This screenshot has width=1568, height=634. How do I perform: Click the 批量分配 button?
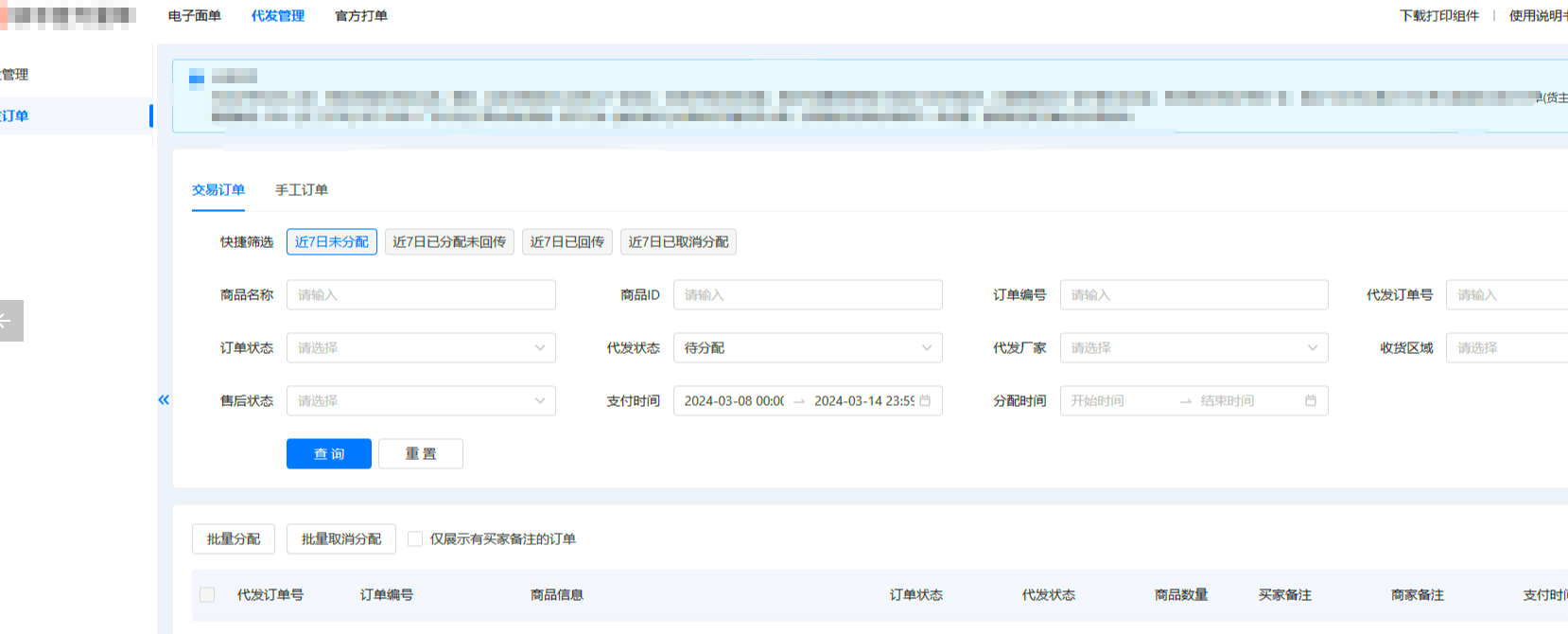234,539
